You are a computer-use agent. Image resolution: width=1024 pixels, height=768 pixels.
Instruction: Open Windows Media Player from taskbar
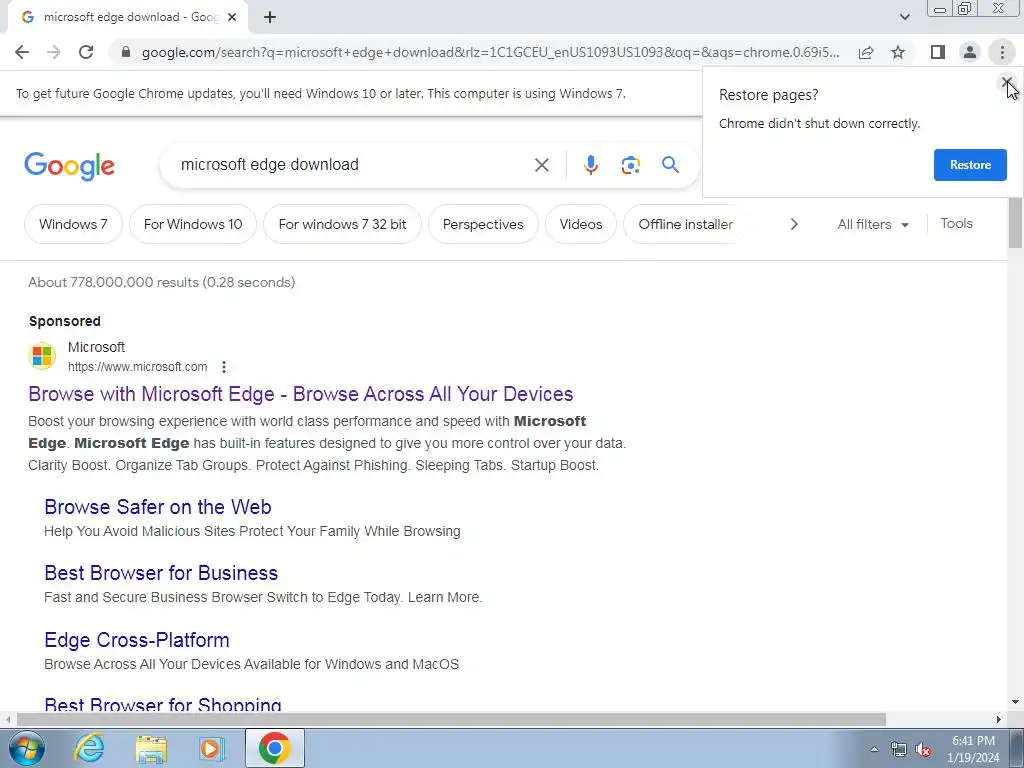coord(211,748)
